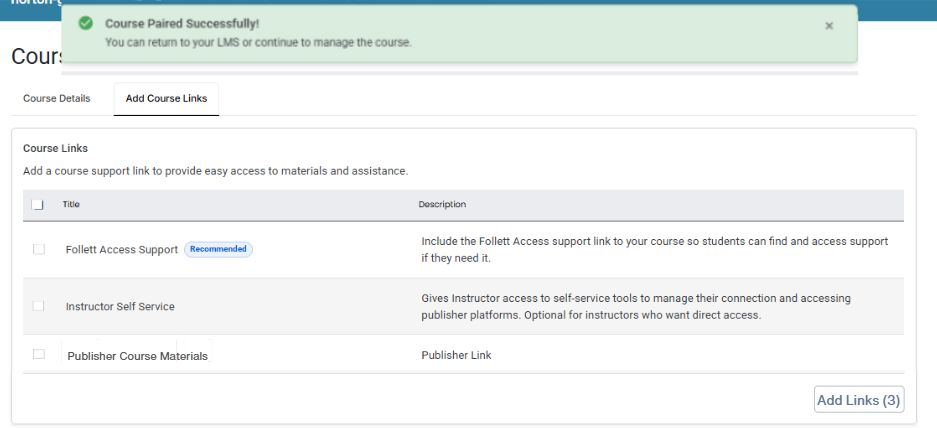Click the 'Add a course support link' instruction
This screenshot has width=937, height=428.
click(215, 171)
